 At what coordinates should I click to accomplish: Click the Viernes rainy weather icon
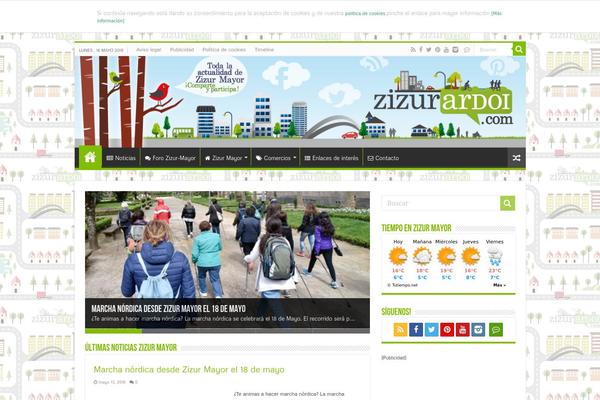pos(494,256)
